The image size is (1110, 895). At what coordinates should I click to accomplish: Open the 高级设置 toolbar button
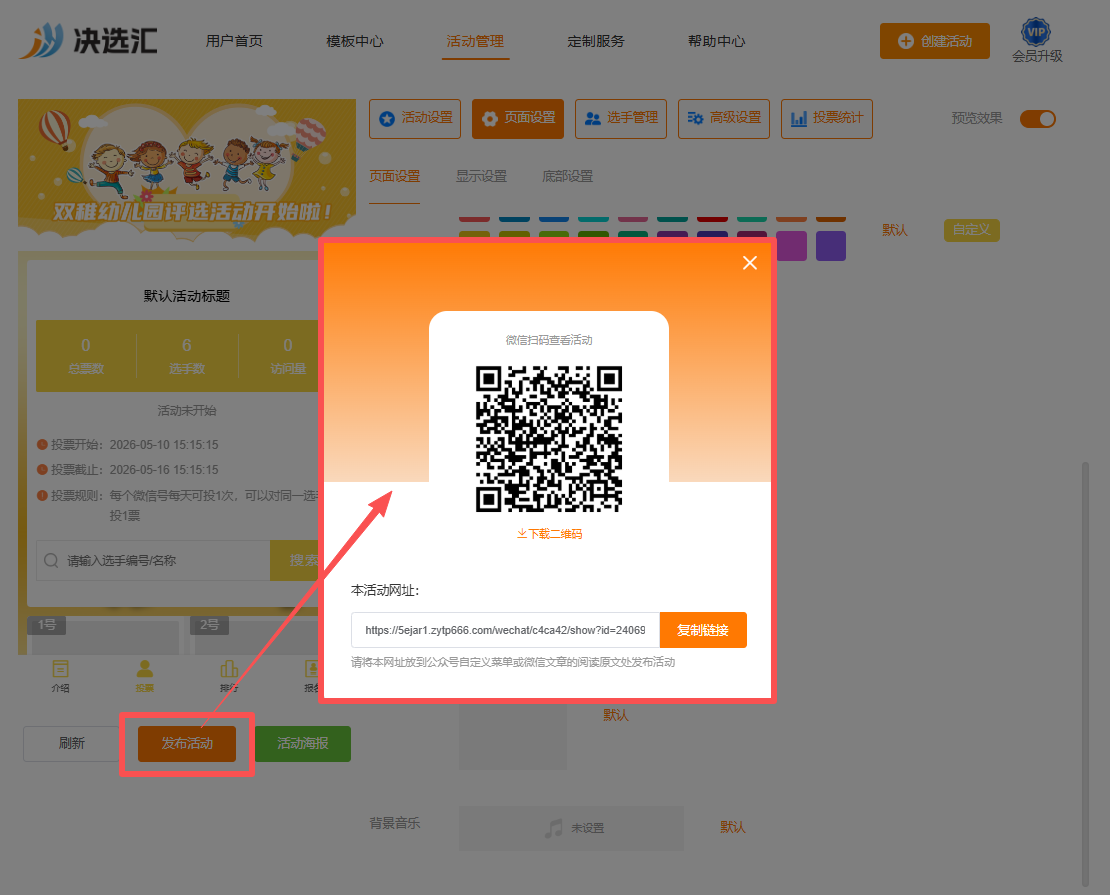coord(723,118)
